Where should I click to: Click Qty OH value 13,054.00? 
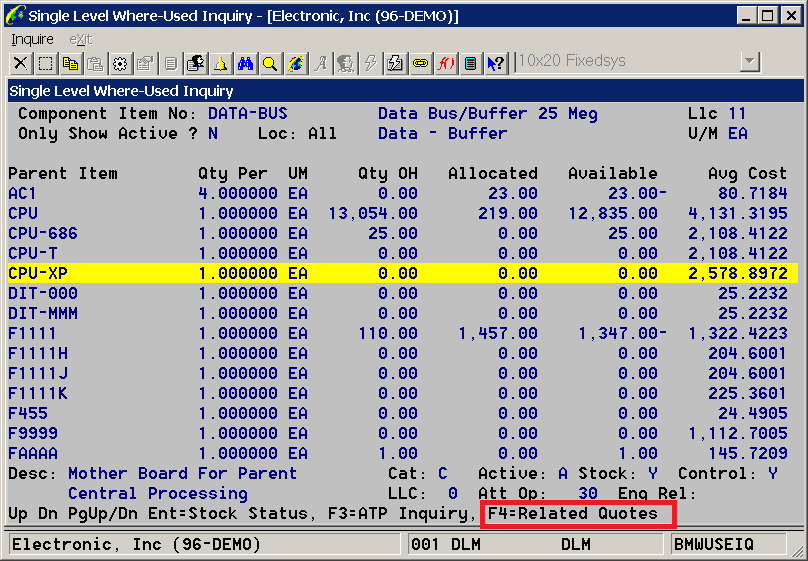click(x=373, y=213)
